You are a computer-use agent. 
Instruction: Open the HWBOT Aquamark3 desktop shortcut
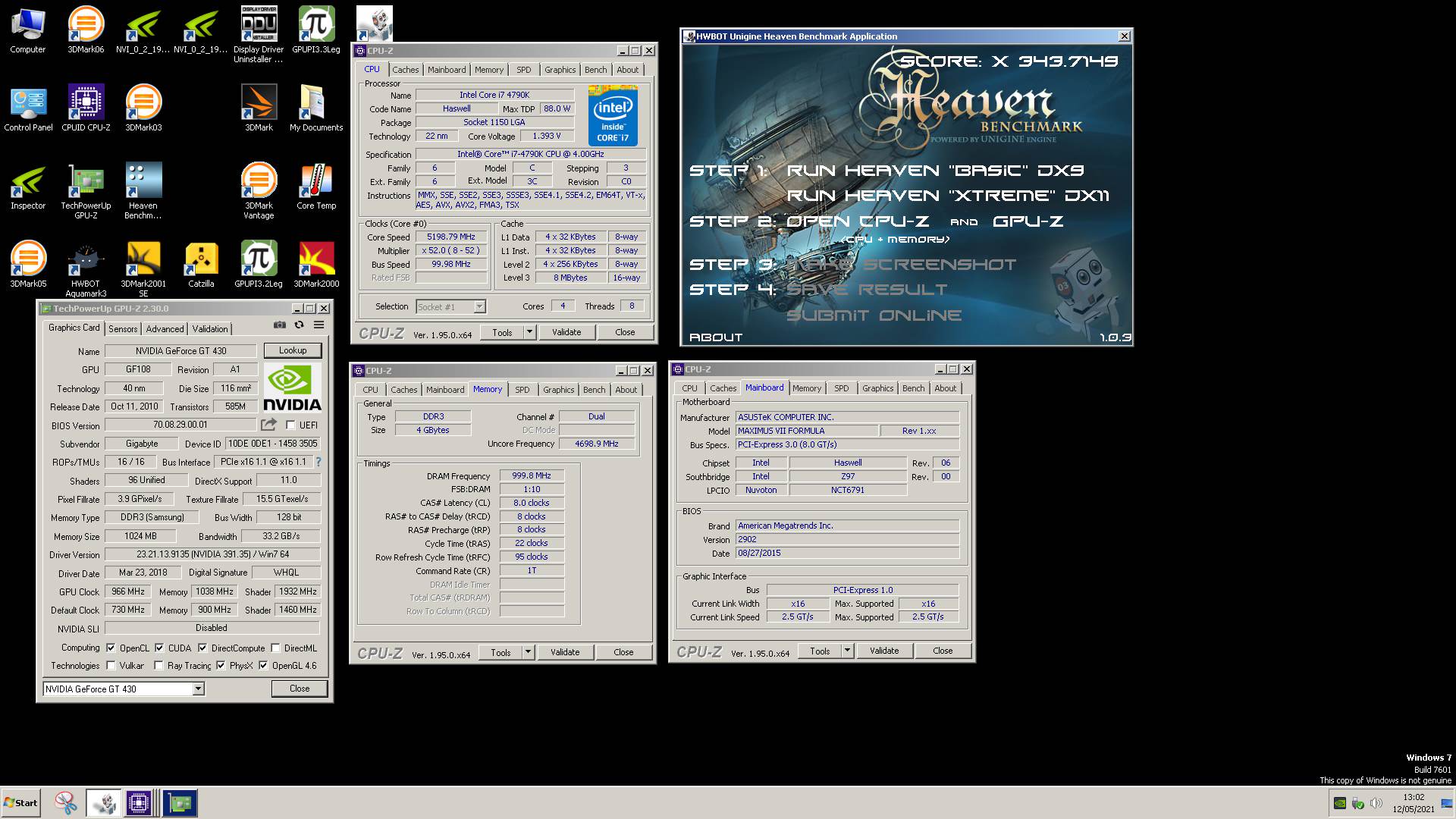pyautogui.click(x=86, y=269)
